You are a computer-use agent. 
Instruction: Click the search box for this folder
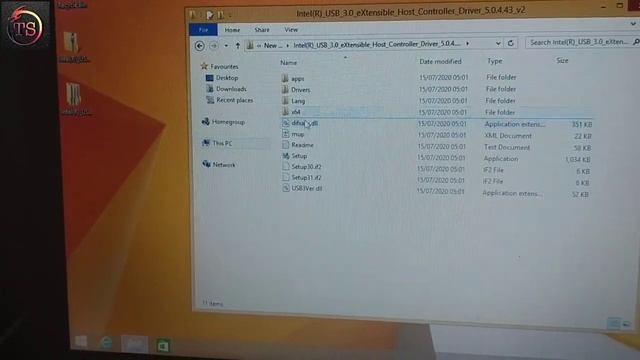(582, 42)
